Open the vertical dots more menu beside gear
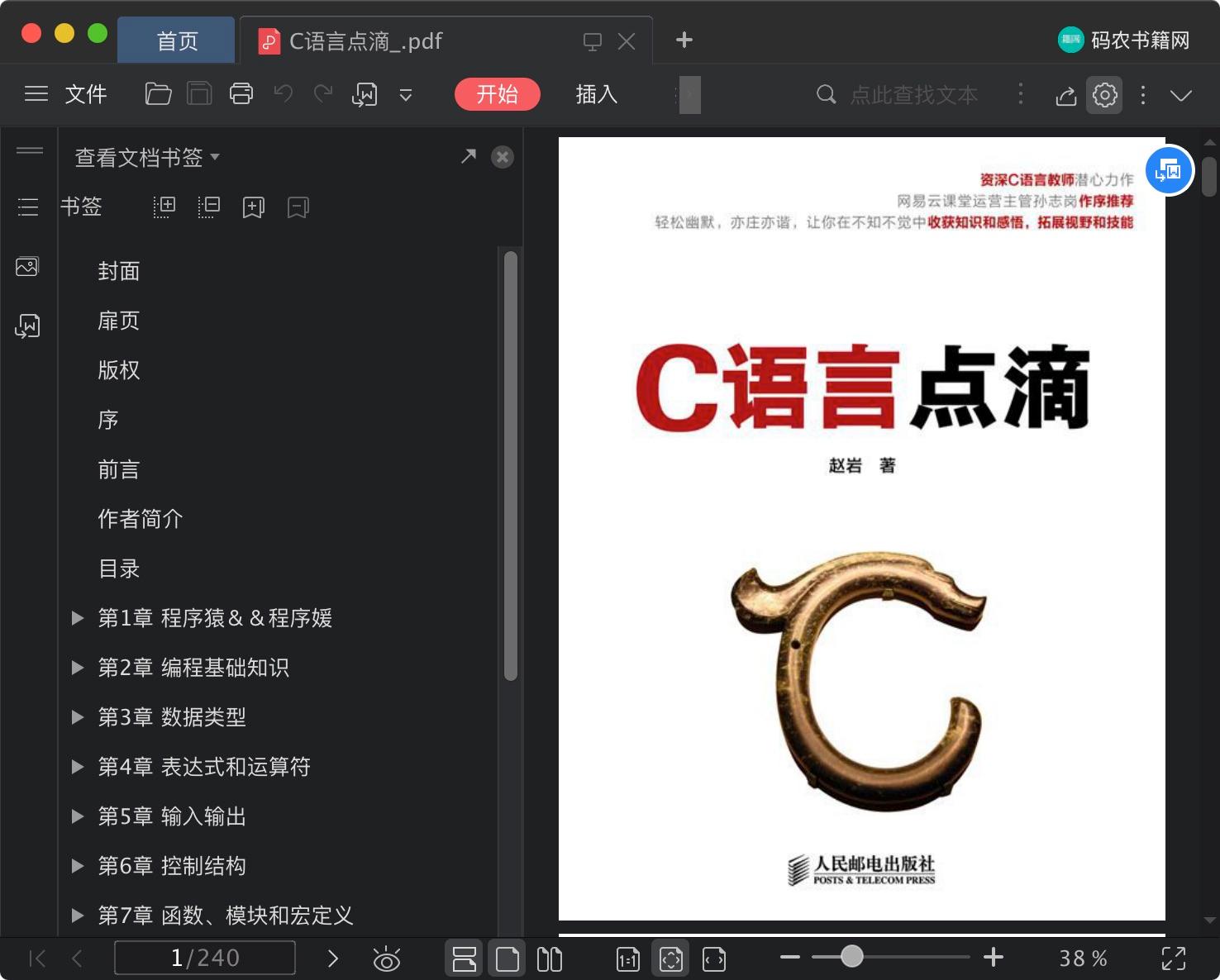The height and width of the screenshot is (980, 1220). point(1143,95)
